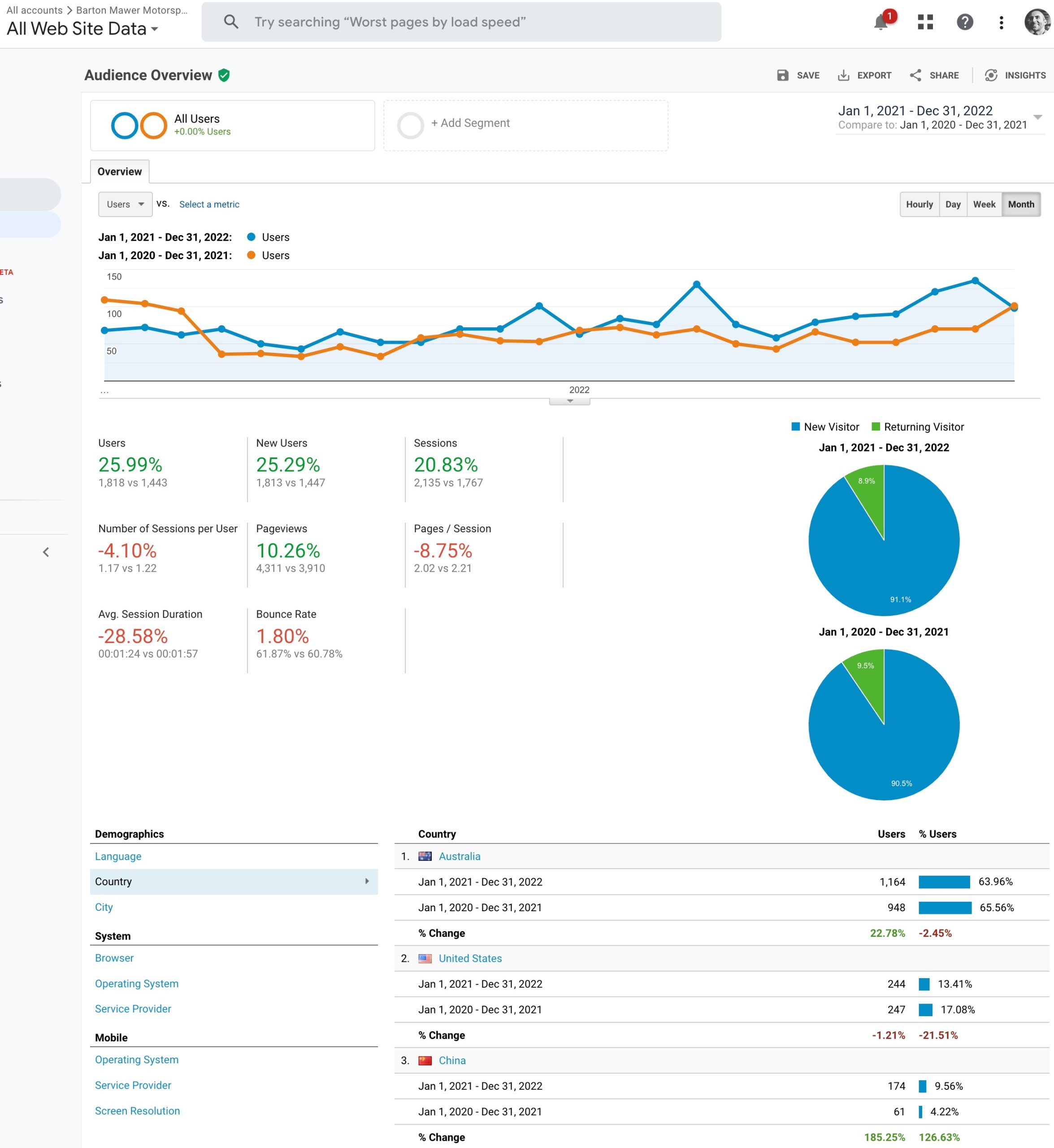This screenshot has width=1054, height=1148.
Task: Open the three-dot more options menu
Action: [1001, 22]
